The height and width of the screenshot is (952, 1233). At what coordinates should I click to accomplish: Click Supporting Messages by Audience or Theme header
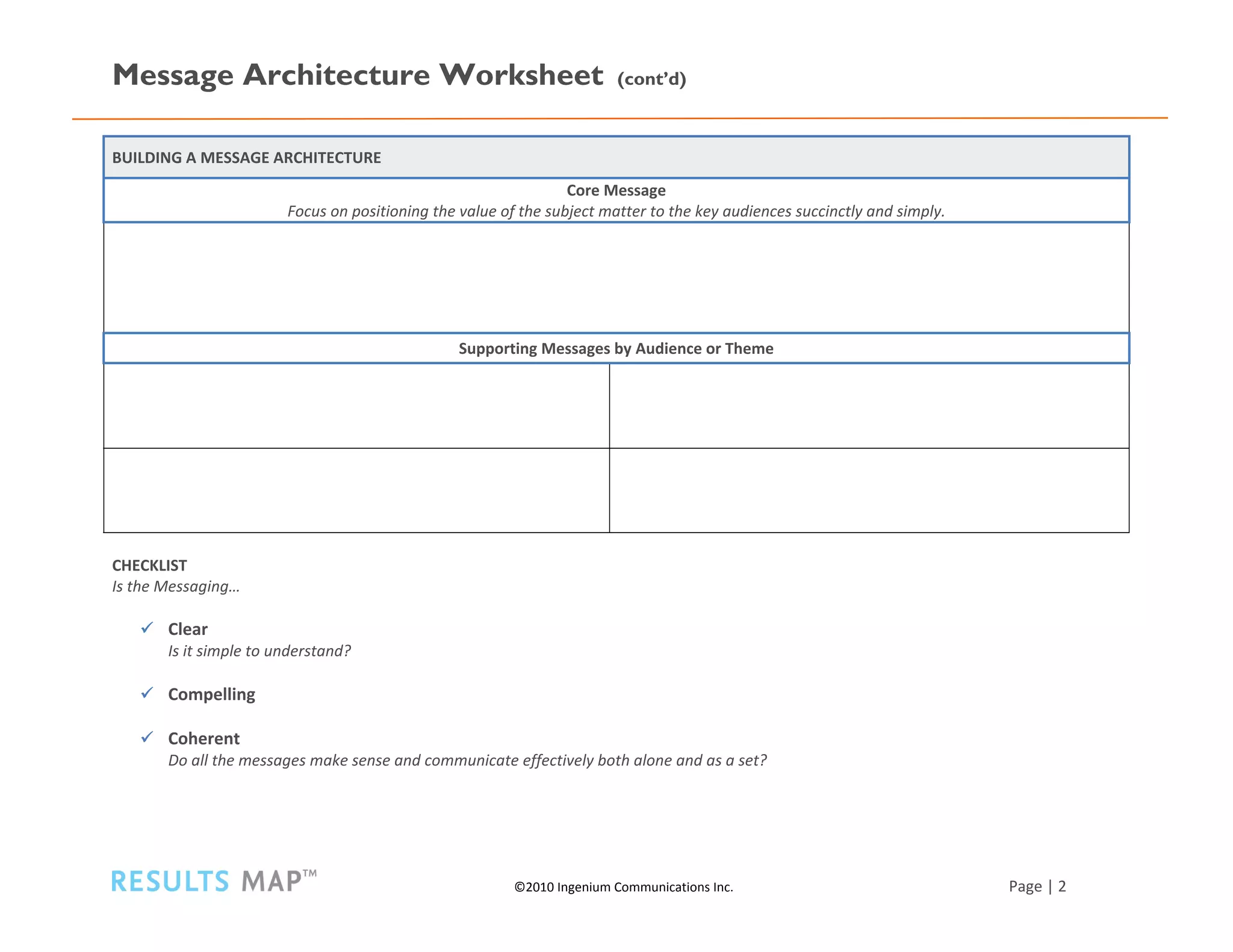click(616, 348)
